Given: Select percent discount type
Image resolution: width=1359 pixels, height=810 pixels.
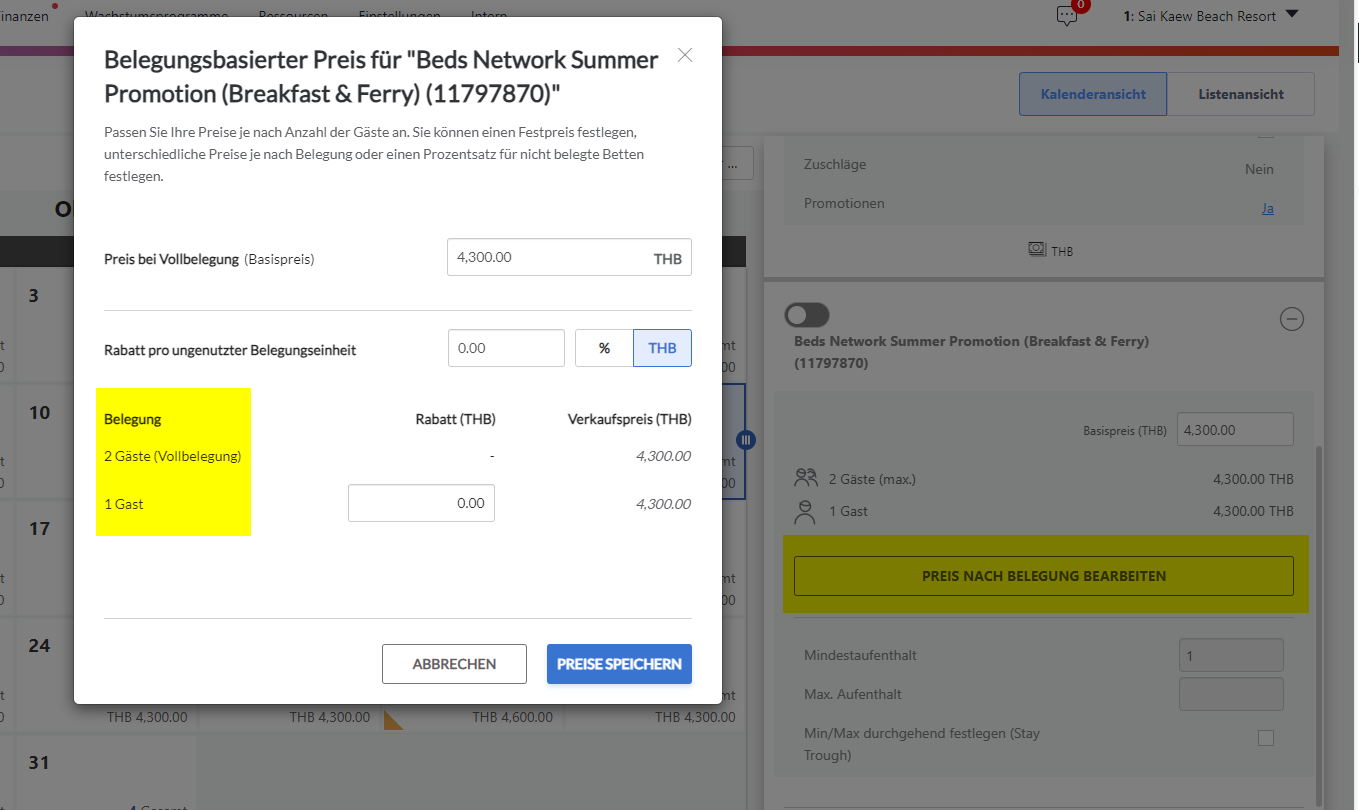Looking at the screenshot, I should pos(604,348).
